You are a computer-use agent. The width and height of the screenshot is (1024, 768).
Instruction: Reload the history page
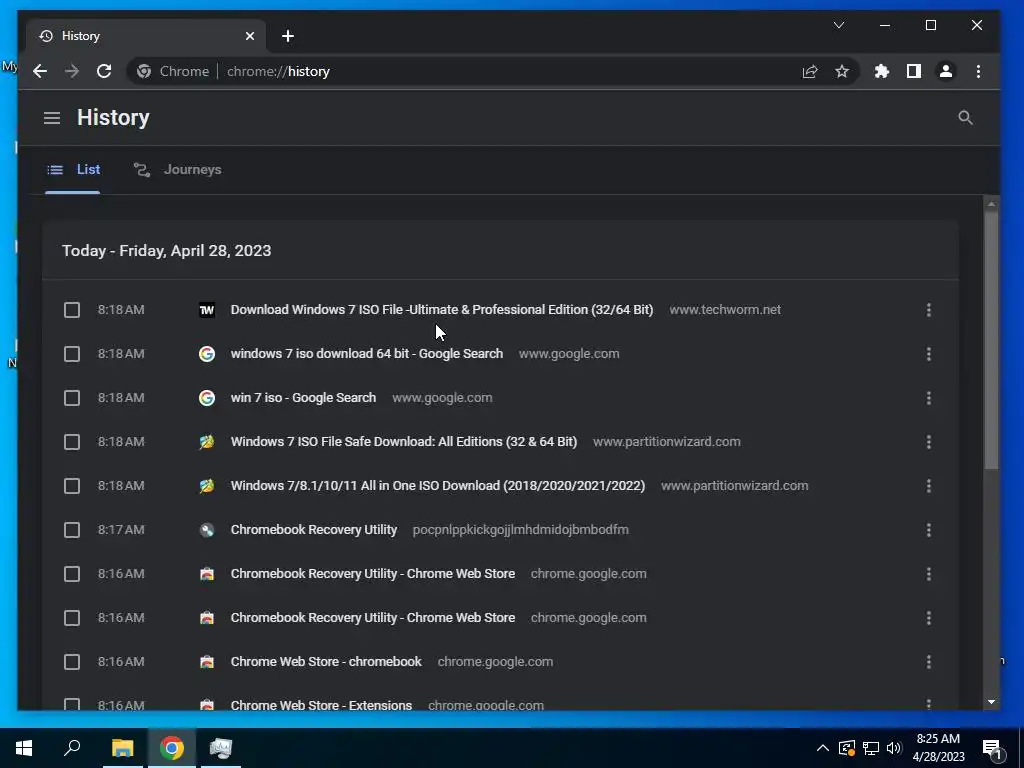click(104, 71)
